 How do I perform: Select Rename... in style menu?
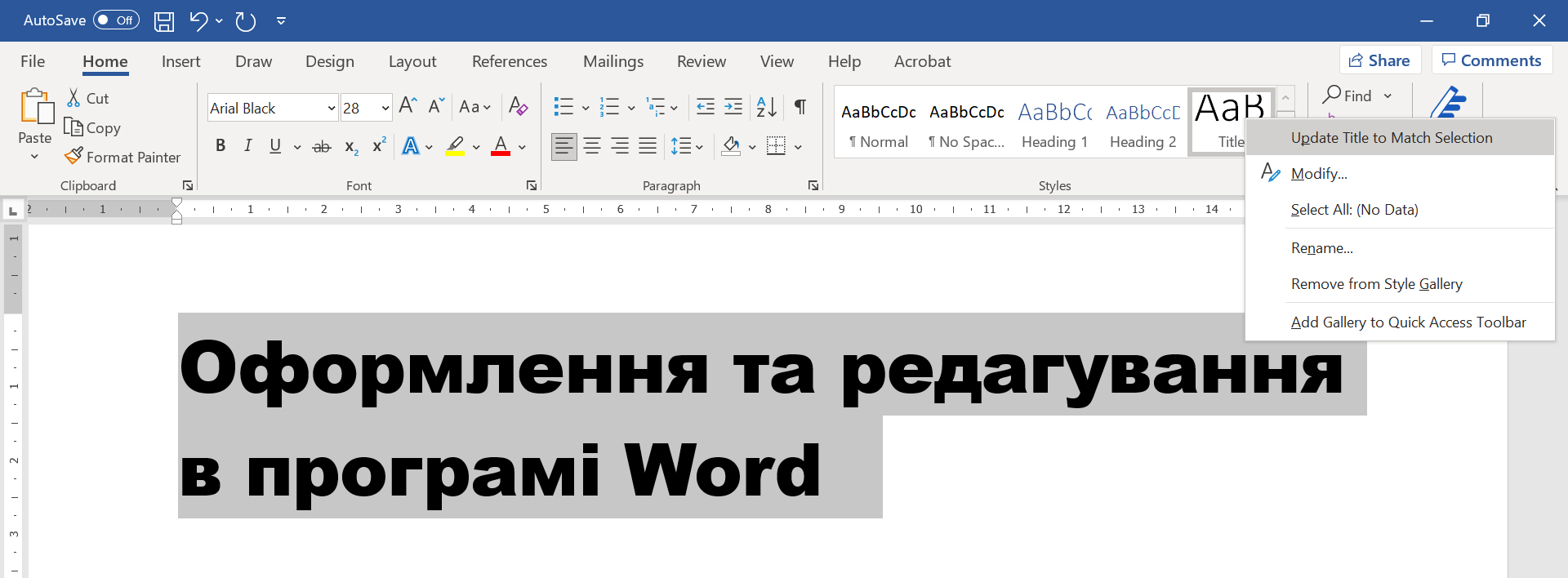tap(1400, 247)
